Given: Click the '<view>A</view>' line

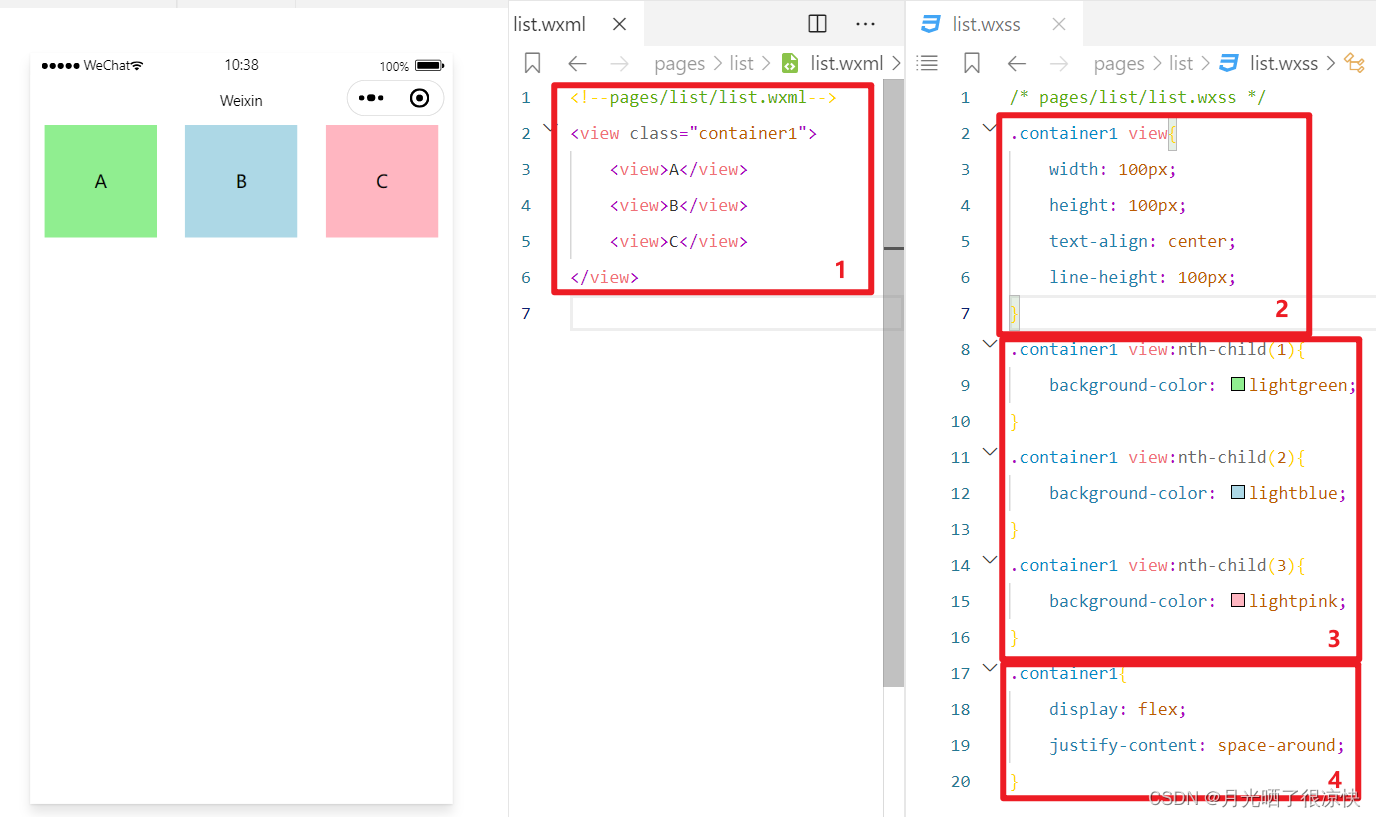Looking at the screenshot, I should [x=679, y=169].
